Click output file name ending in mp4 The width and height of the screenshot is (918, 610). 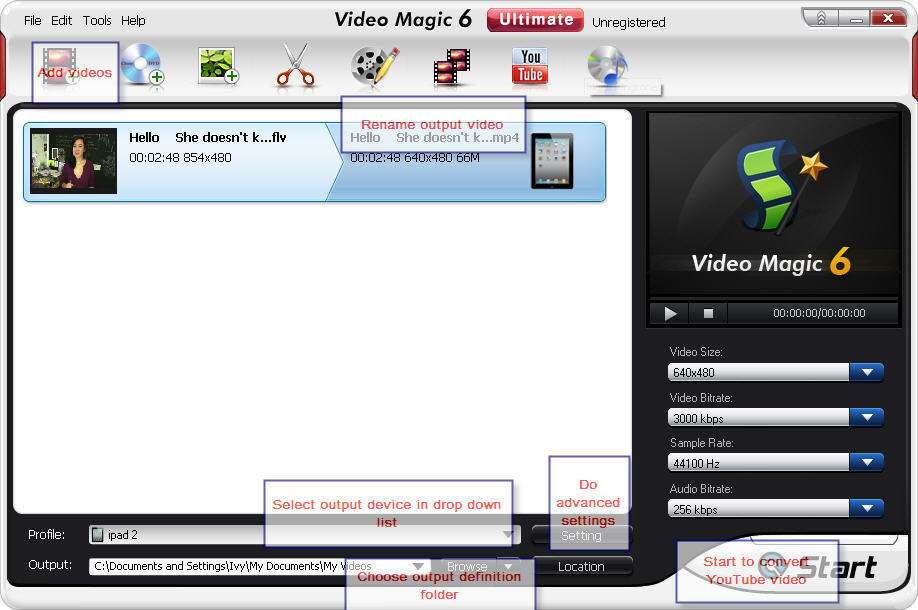(x=434, y=138)
